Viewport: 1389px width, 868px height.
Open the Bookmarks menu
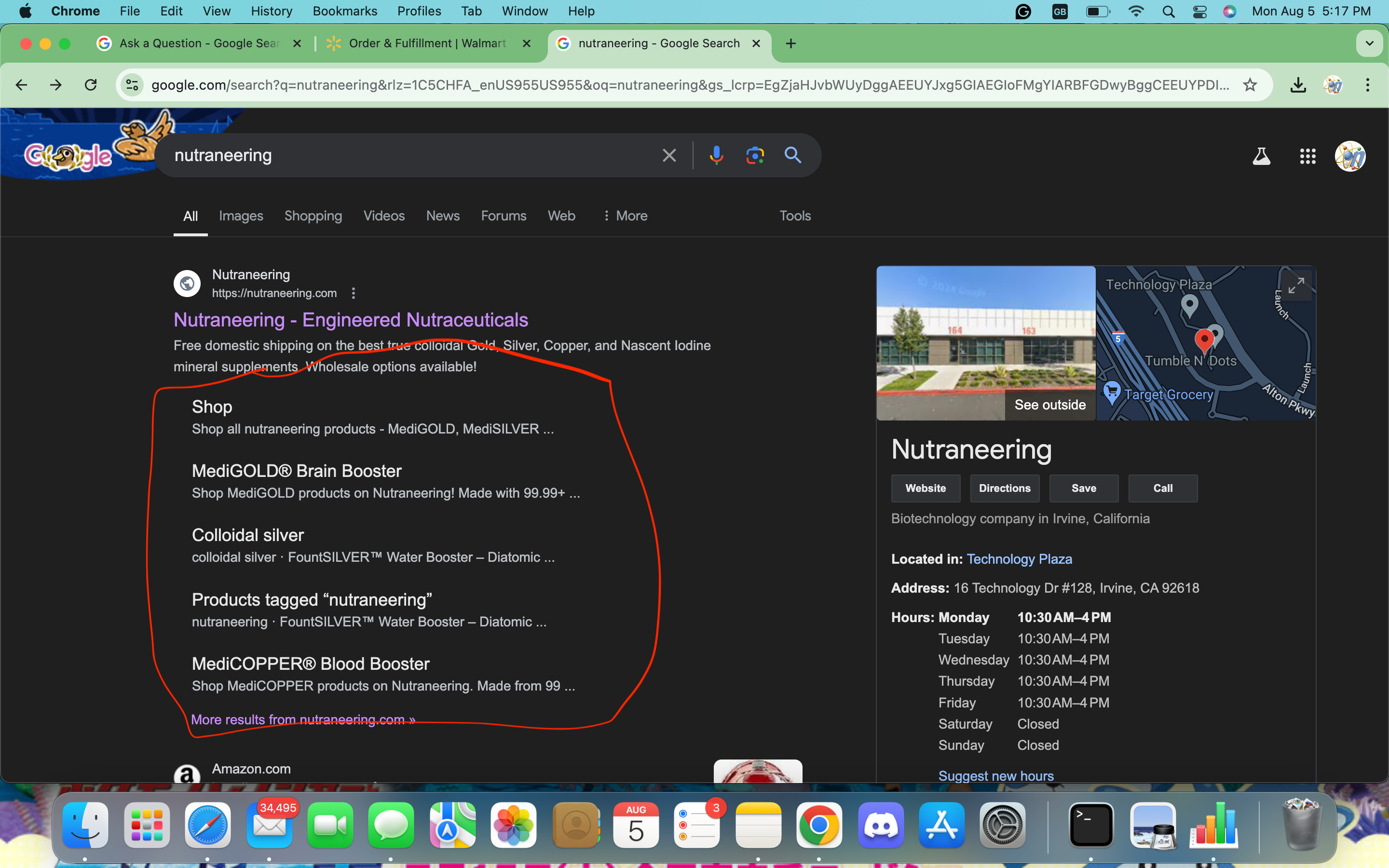(345, 12)
